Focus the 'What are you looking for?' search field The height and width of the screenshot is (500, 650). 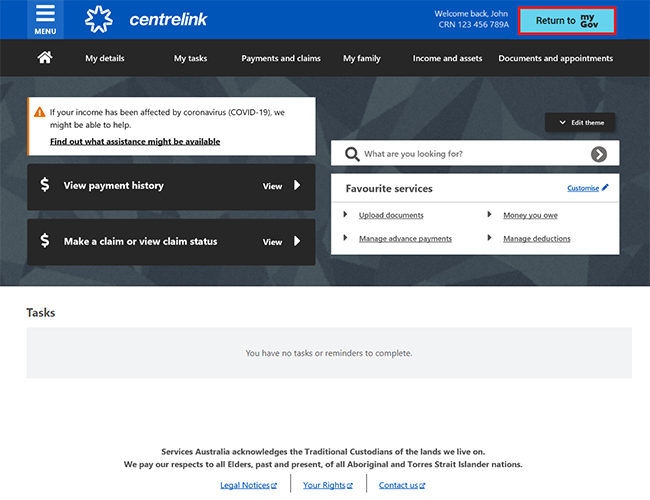click(x=475, y=154)
